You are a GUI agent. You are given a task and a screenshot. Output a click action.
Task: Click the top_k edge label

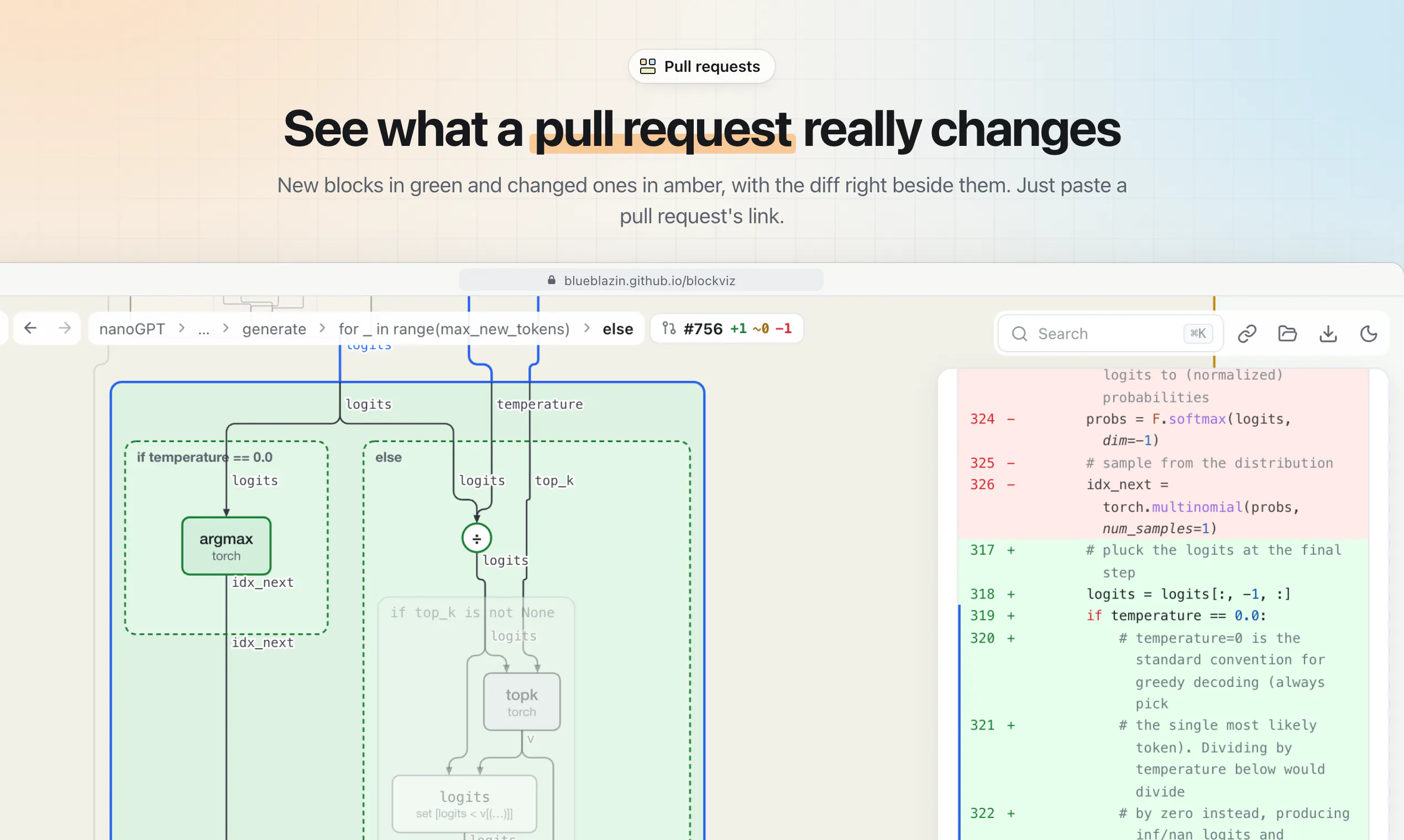[554, 481]
